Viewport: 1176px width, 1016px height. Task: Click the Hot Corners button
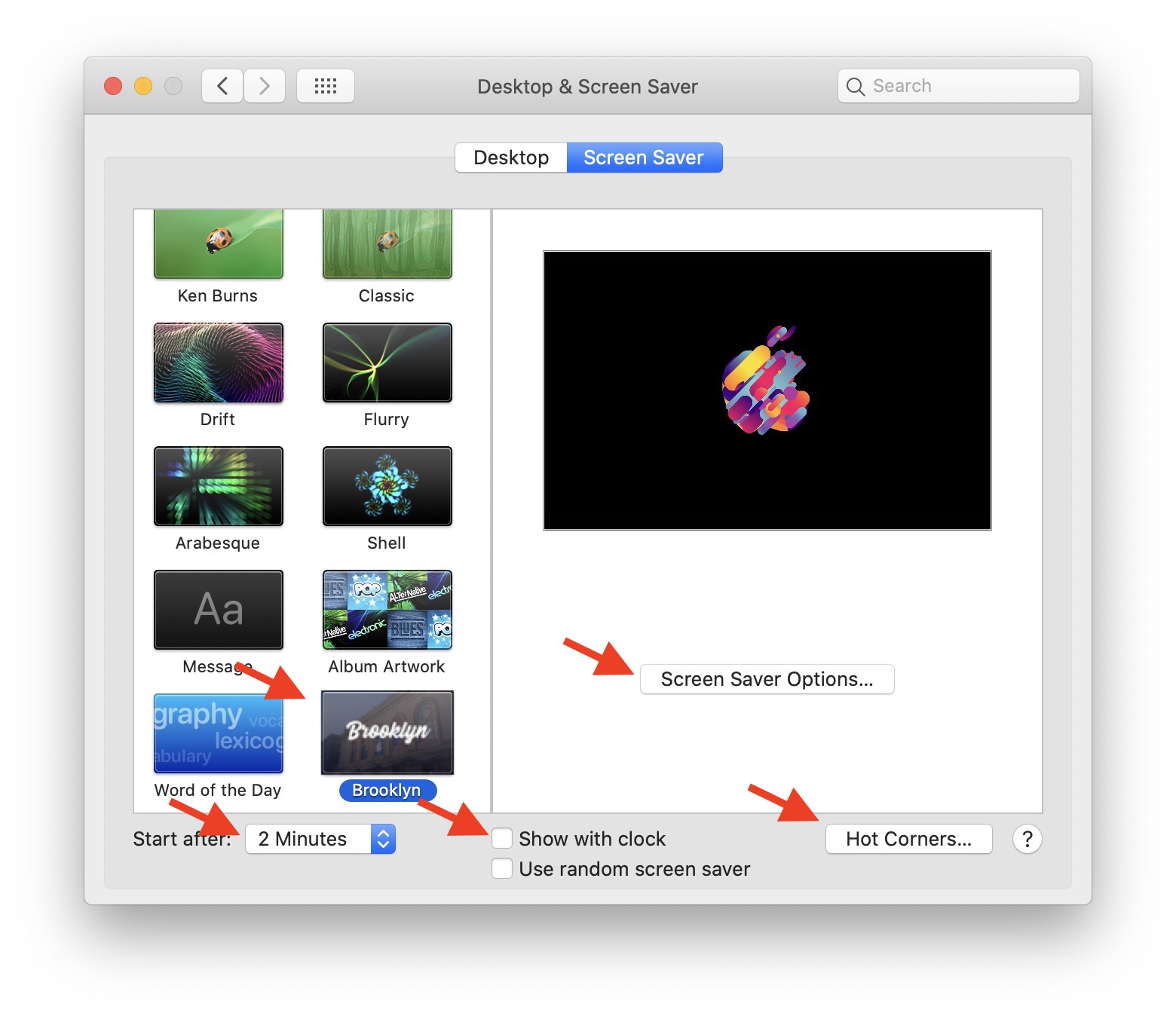(x=908, y=839)
